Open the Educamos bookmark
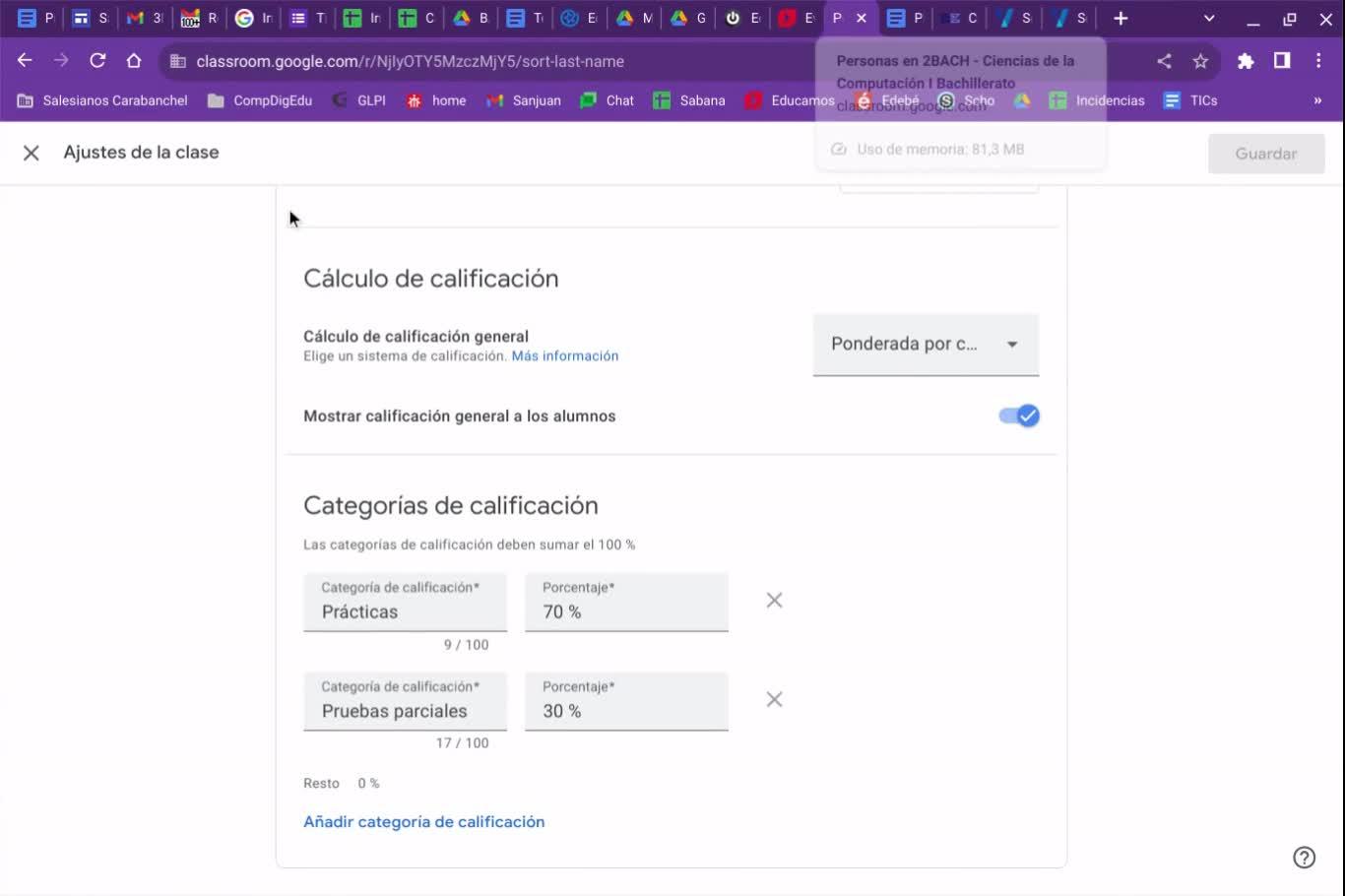 (790, 100)
